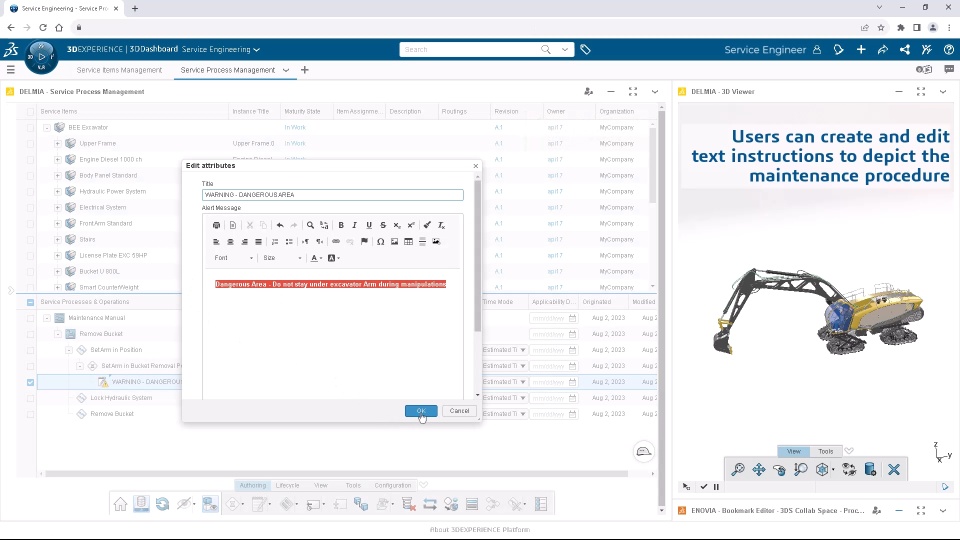
Task: Open the Tools tab in 3D Viewer
Action: click(x=825, y=451)
